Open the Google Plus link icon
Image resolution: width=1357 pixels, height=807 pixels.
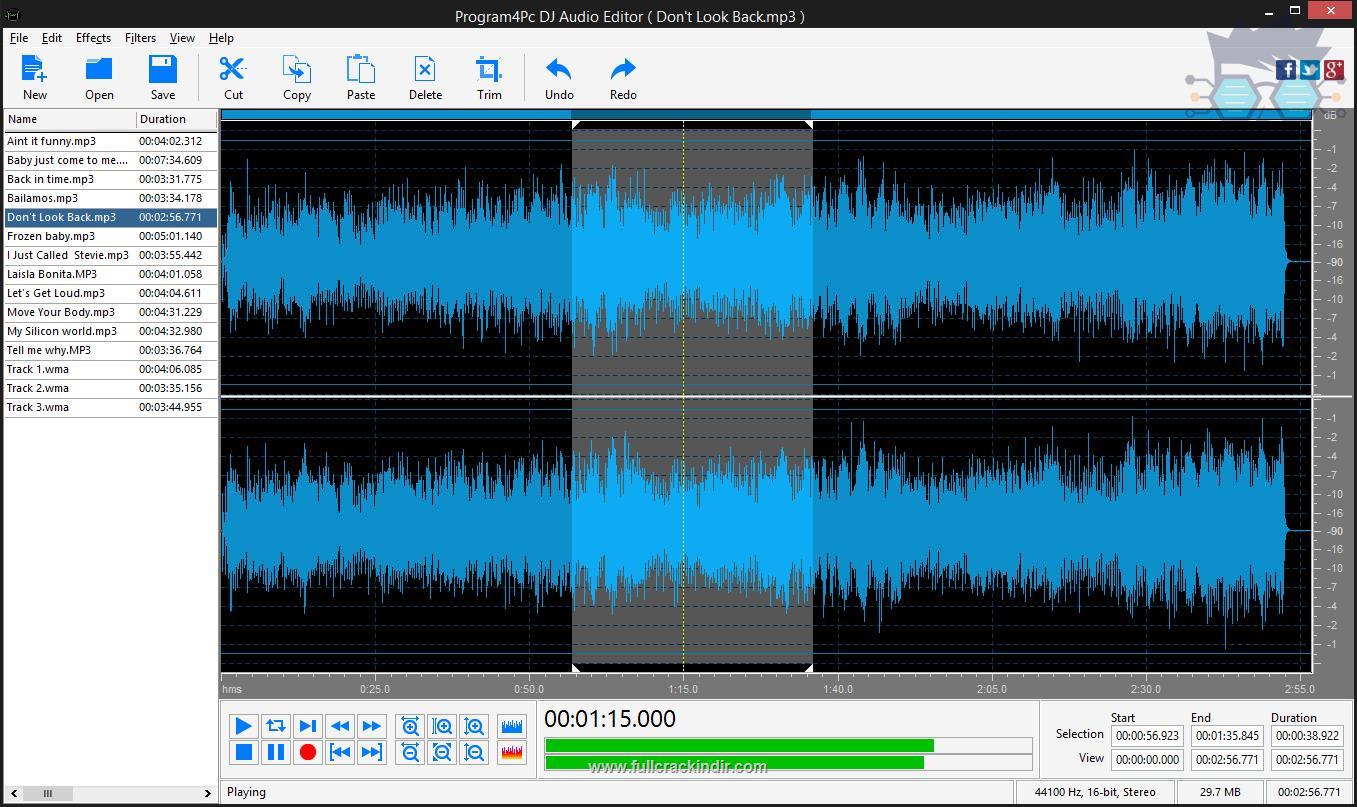click(1334, 69)
